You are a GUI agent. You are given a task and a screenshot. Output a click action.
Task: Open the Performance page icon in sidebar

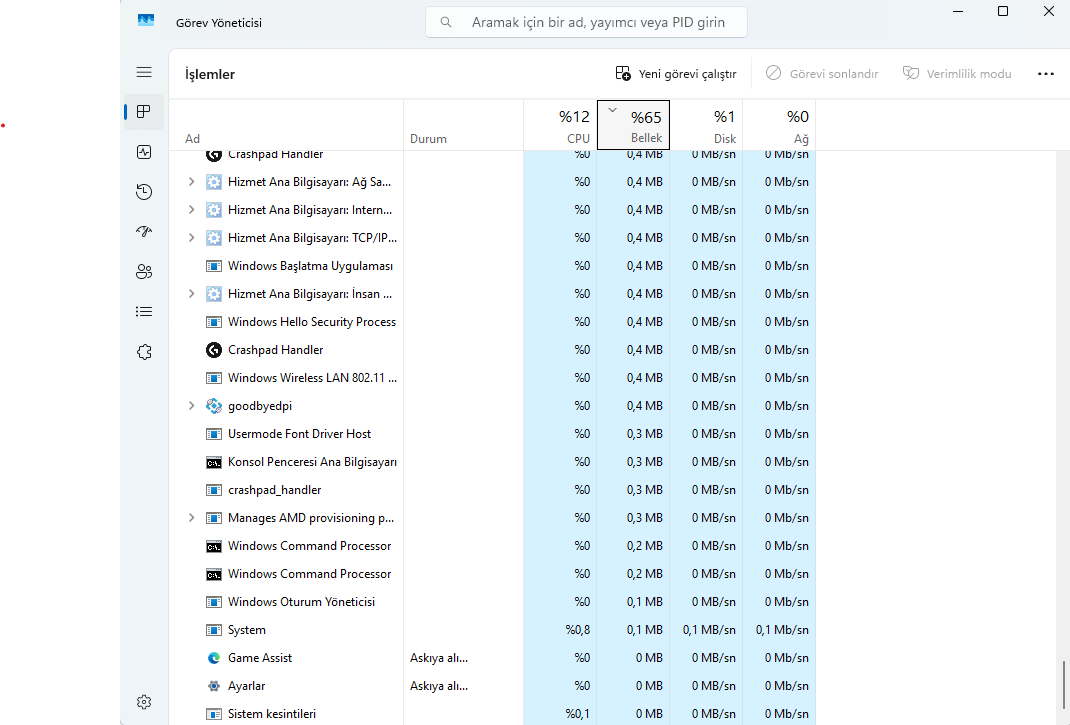coord(144,152)
